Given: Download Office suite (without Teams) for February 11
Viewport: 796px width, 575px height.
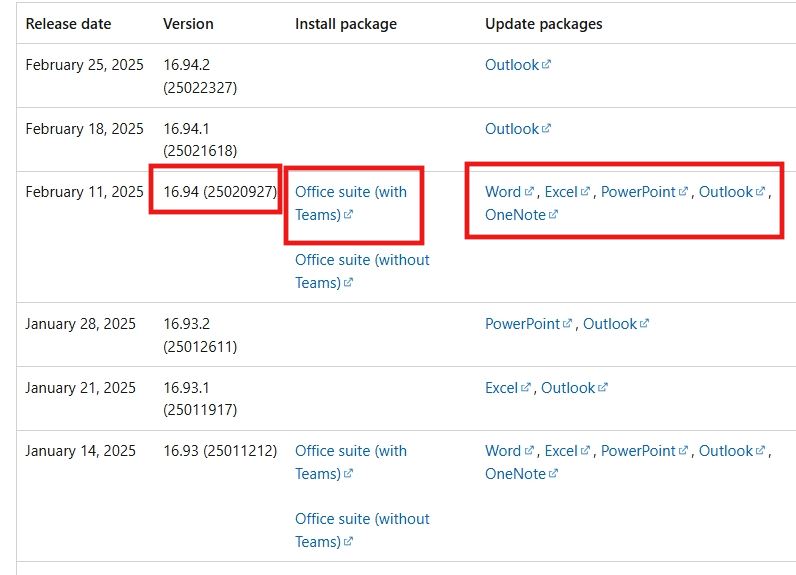Looking at the screenshot, I should click(362, 271).
